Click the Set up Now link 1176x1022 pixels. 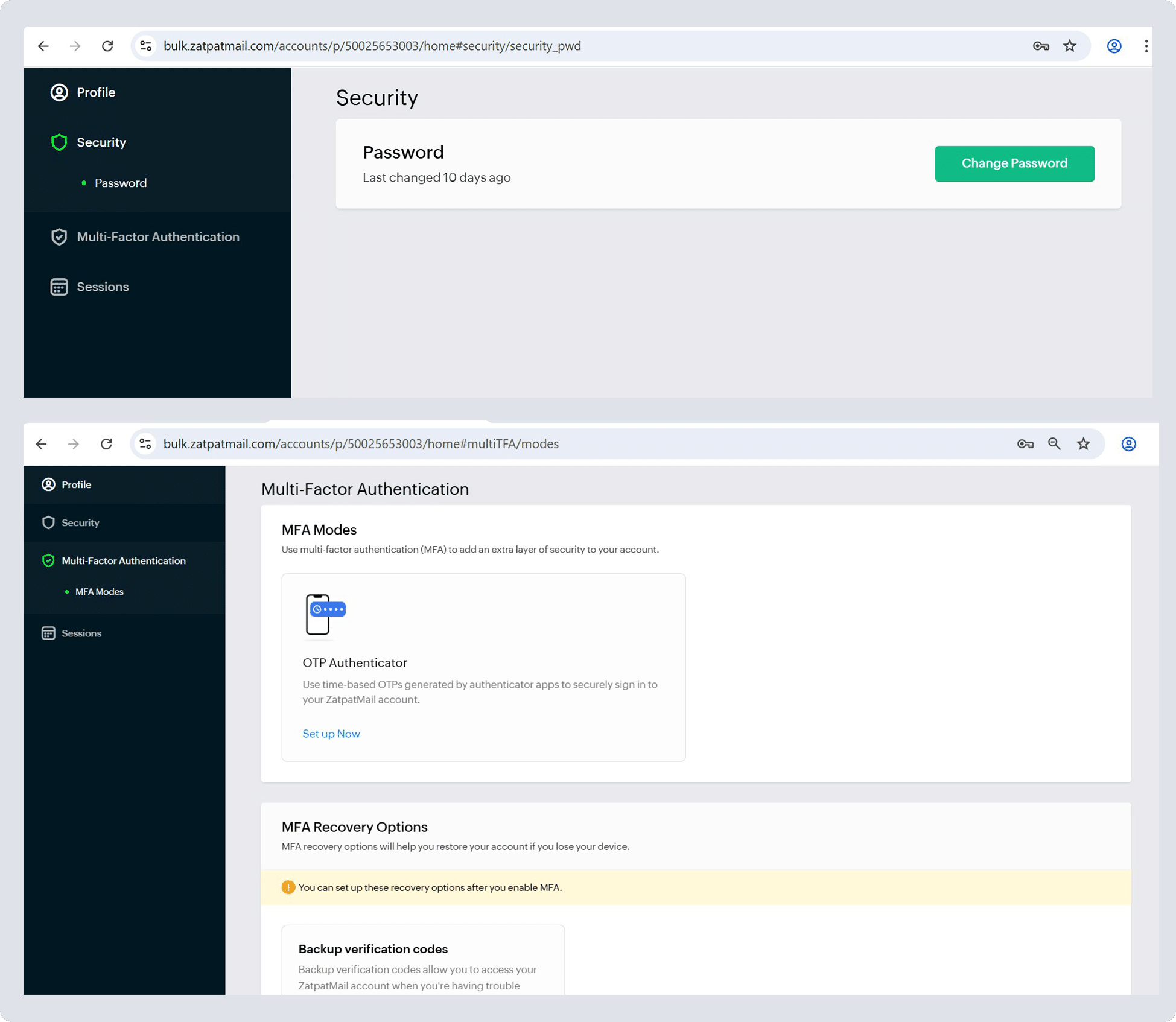pyautogui.click(x=331, y=734)
